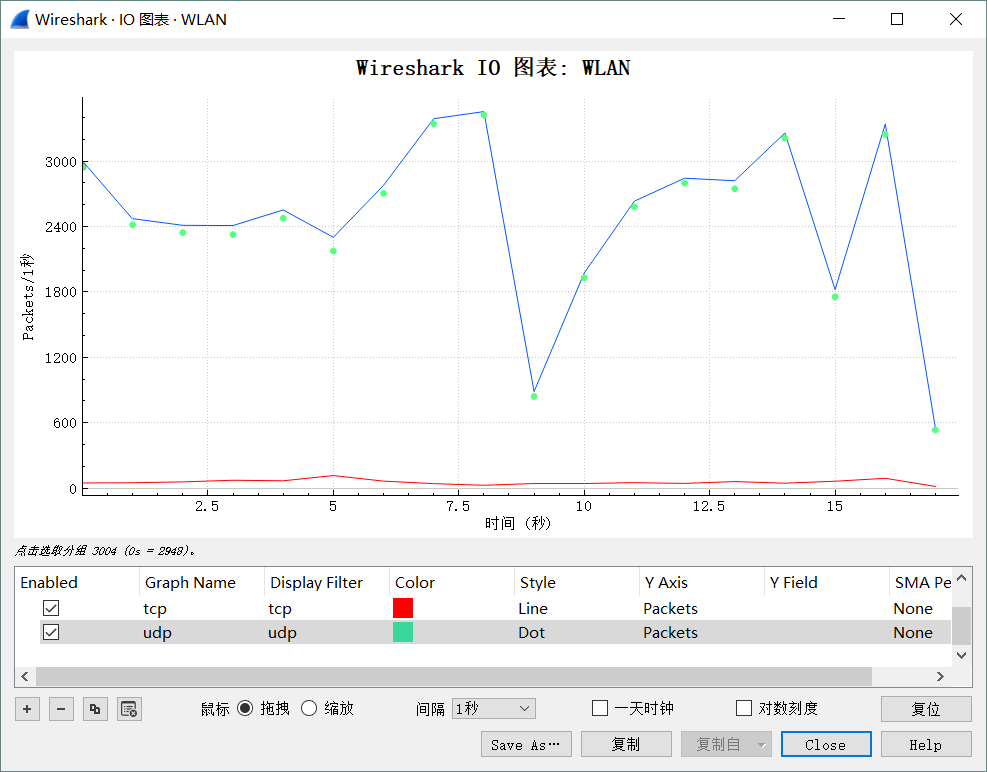Viewport: 987px width, 772px height.
Task: Select the 拖拽 mouse mode radio button
Action: click(245, 708)
